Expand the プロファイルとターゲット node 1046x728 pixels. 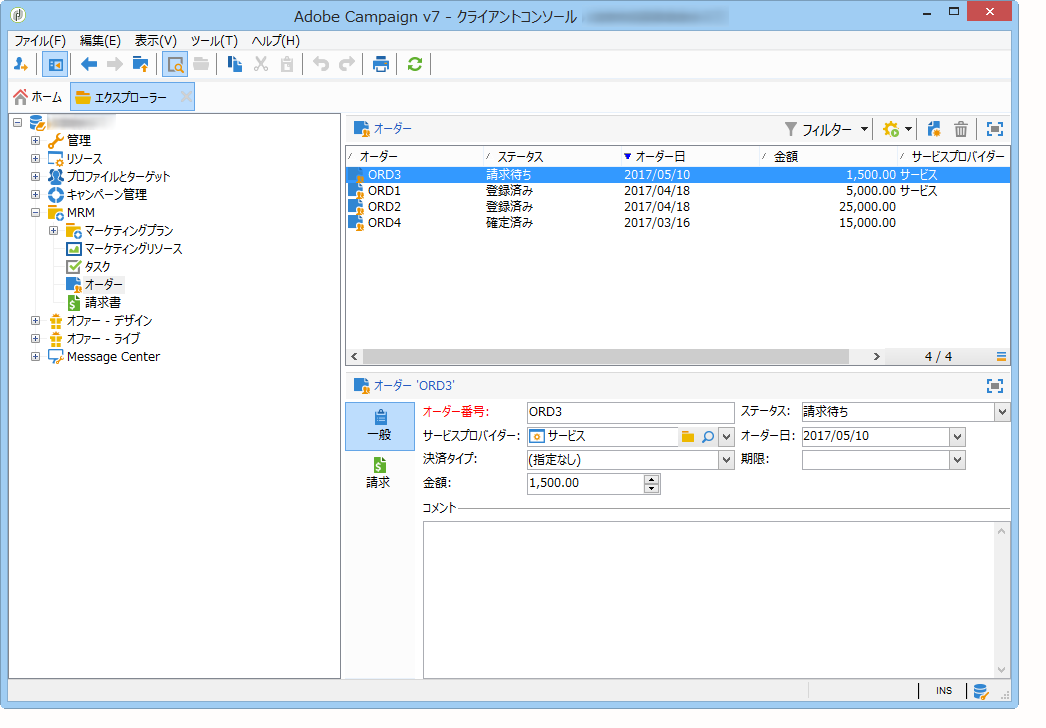pos(35,176)
